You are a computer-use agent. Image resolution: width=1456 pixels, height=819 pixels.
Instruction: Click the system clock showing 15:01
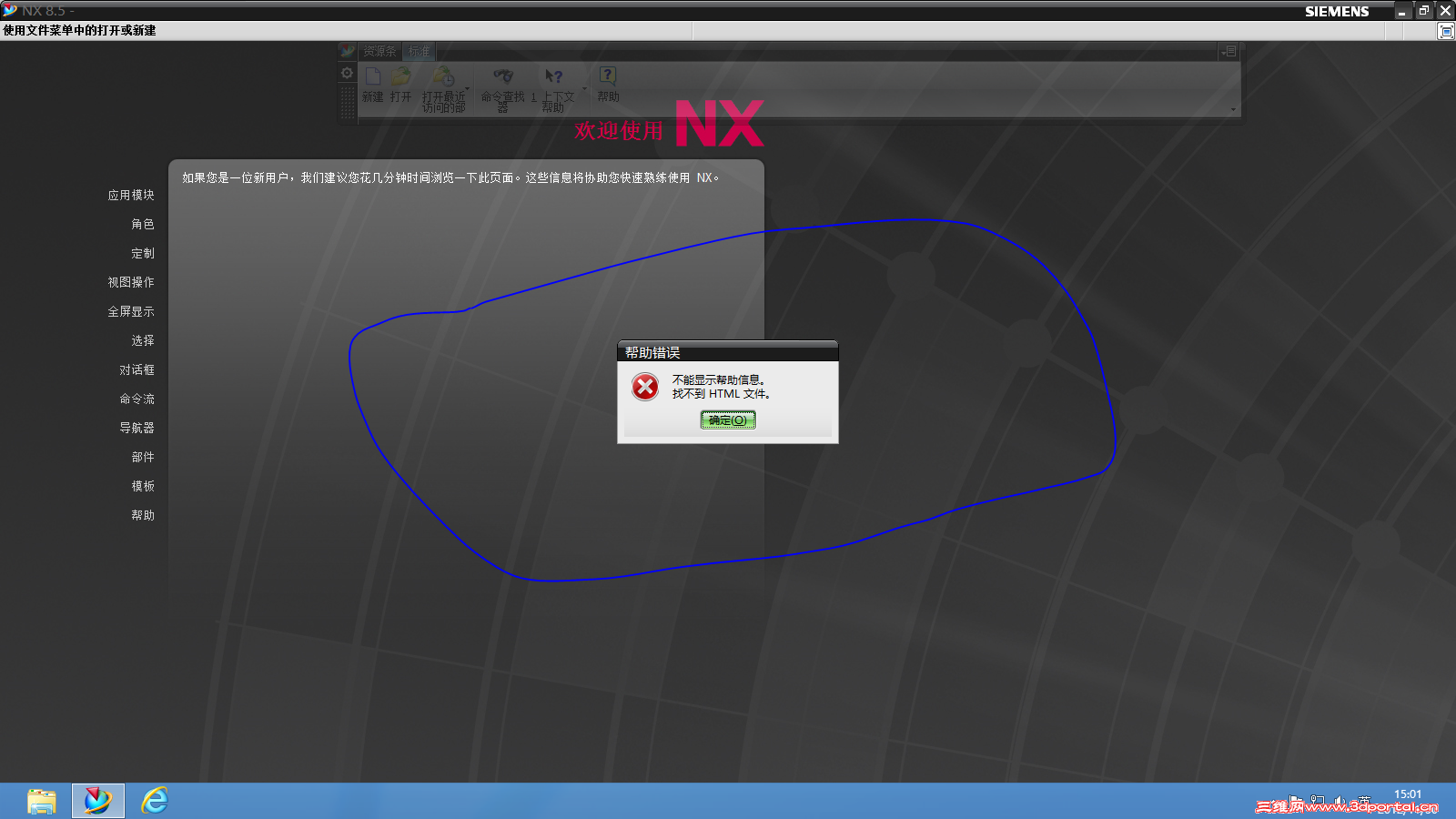point(1408,794)
